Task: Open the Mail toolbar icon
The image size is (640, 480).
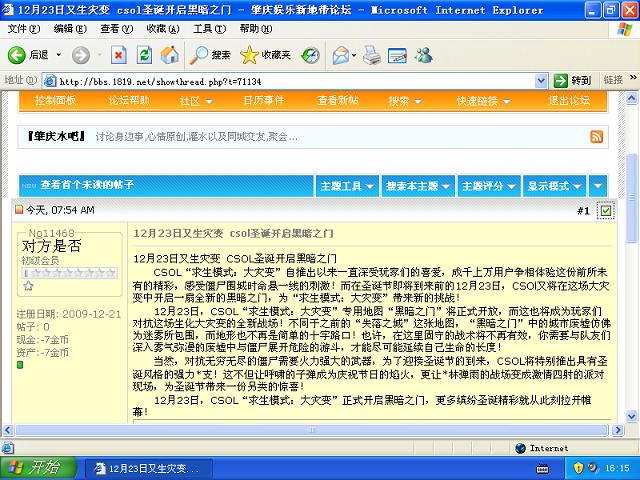Action: click(341, 54)
